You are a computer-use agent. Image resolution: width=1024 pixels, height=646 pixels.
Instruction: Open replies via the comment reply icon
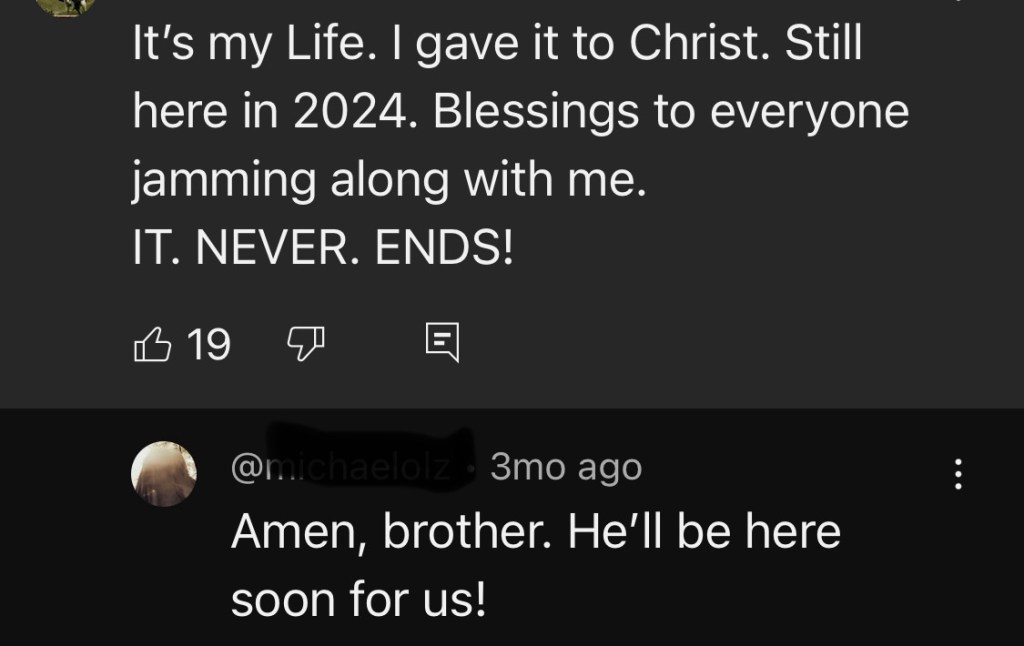[x=442, y=342]
